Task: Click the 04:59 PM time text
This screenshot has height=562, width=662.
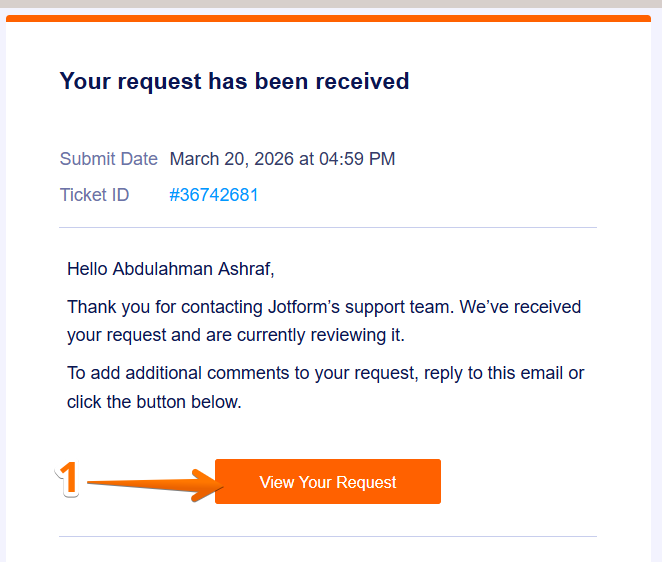Action: click(x=357, y=159)
